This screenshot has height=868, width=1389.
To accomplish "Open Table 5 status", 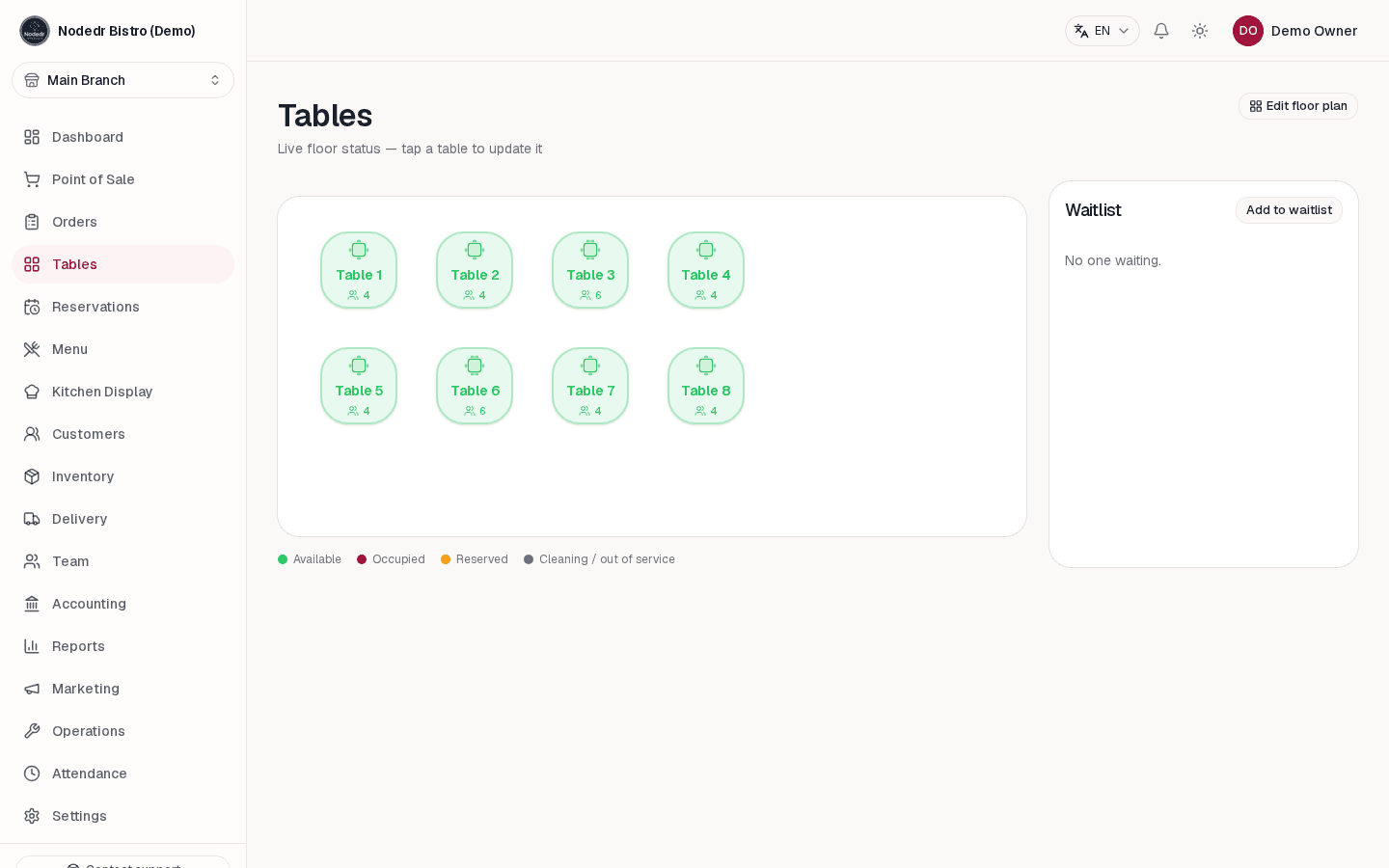I will (359, 386).
